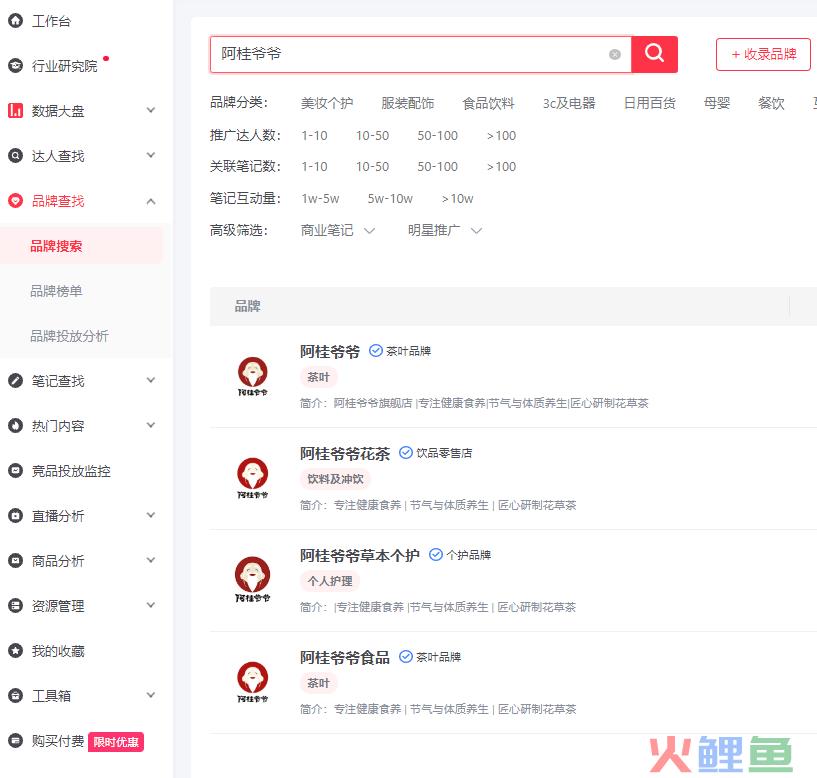Open the 阿桂爷爷食品 brand name link
The height and width of the screenshot is (778, 817).
[x=345, y=658]
